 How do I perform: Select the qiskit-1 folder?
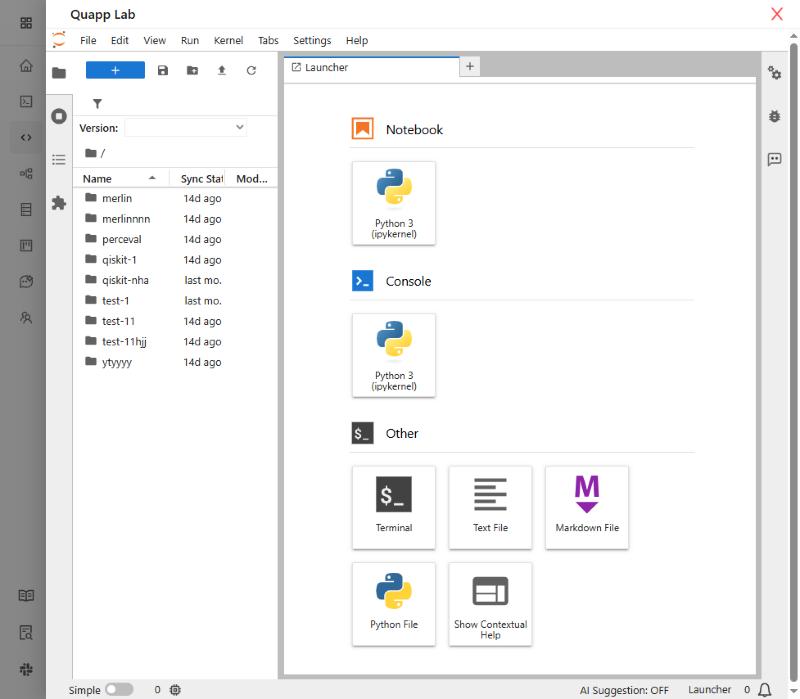click(176, 259)
